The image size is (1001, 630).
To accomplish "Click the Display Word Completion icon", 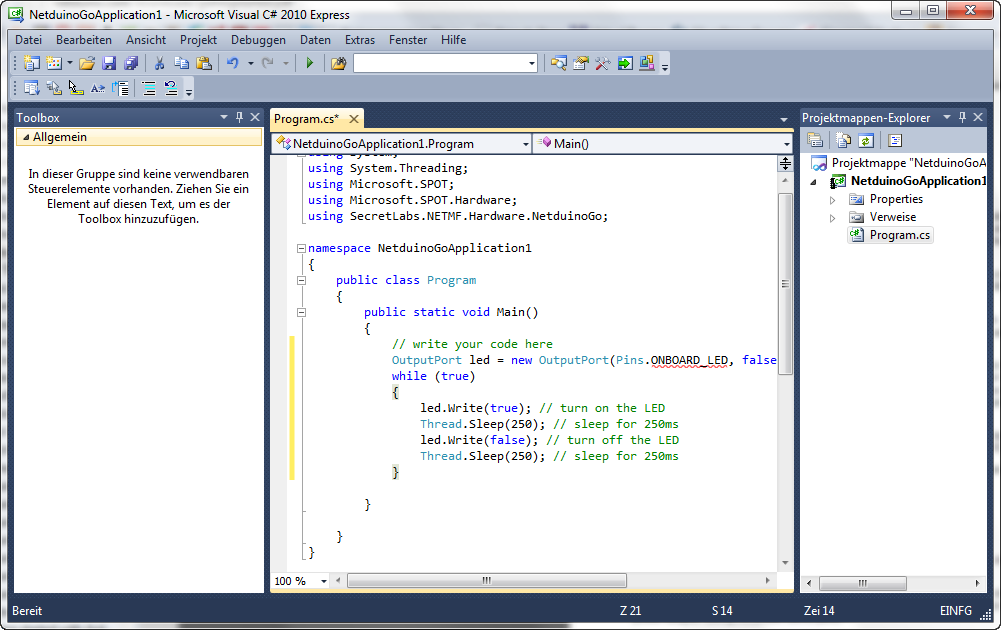I will (98, 88).
